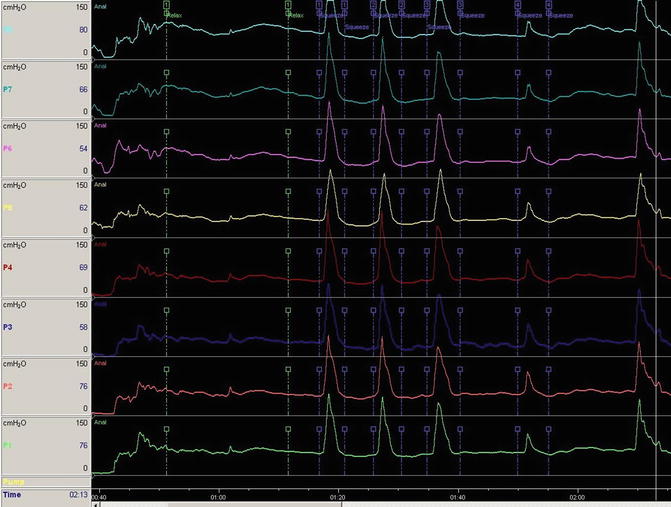Click the first Relax event marker

[166, 5]
